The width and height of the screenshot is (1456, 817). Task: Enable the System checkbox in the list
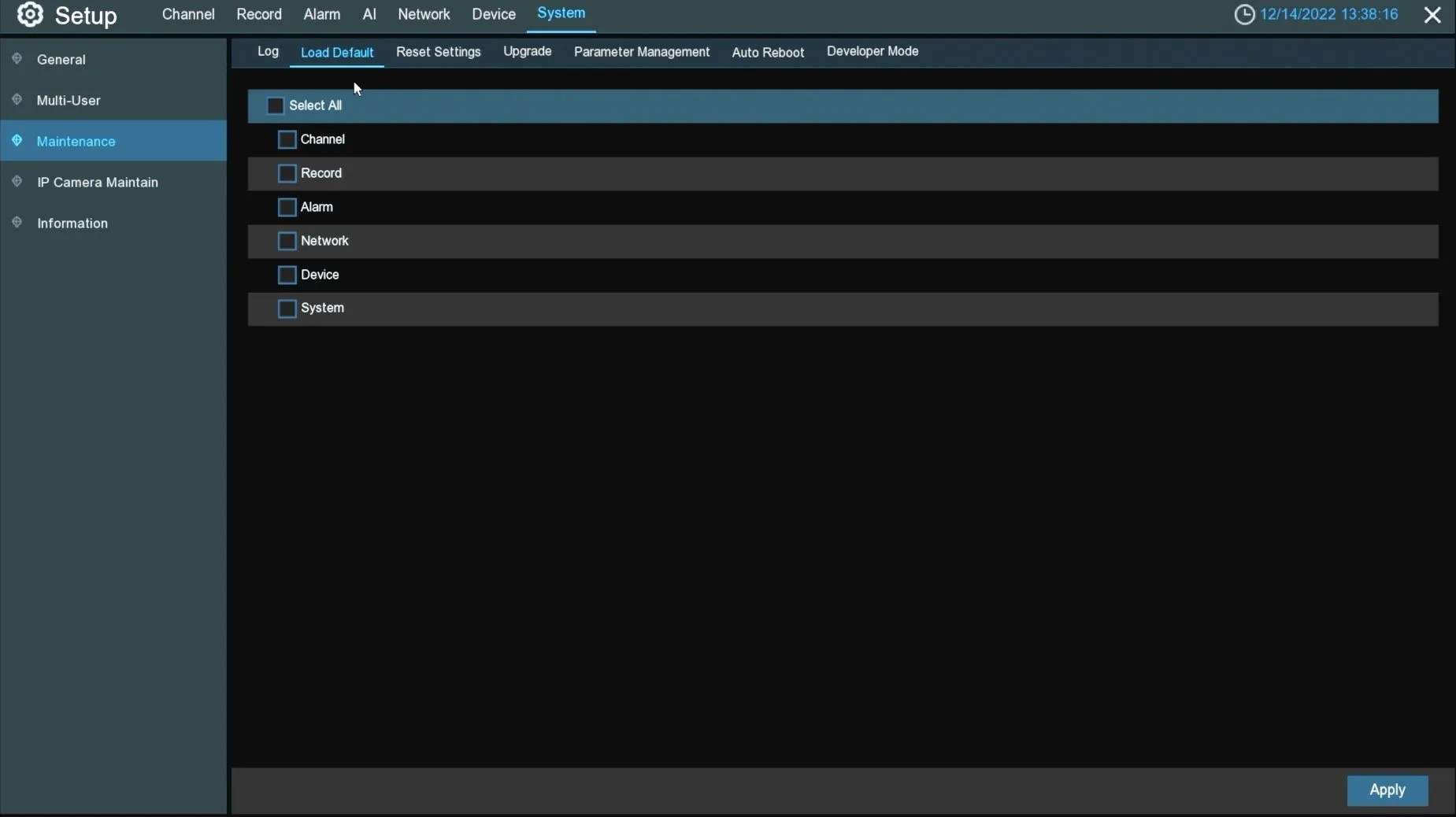click(x=287, y=309)
